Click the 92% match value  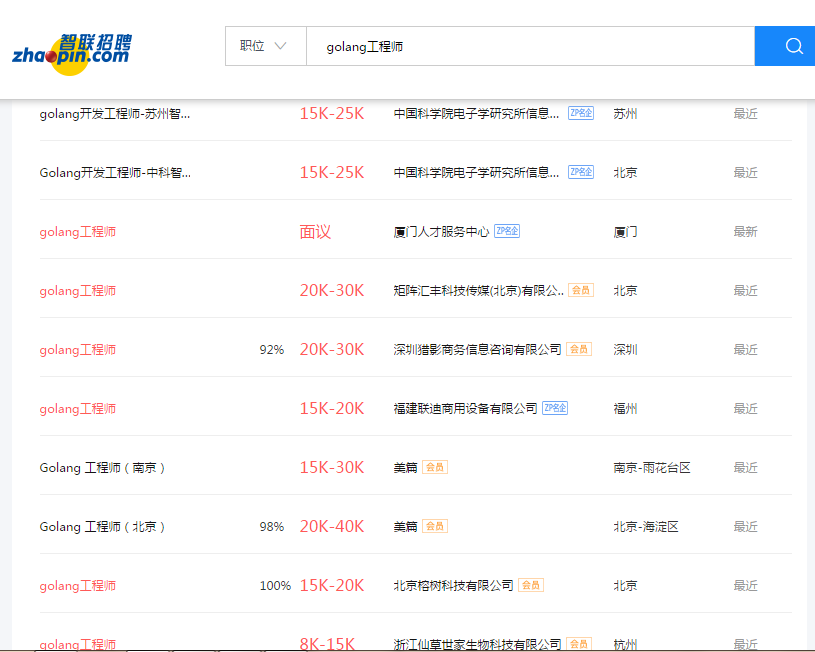pos(271,350)
